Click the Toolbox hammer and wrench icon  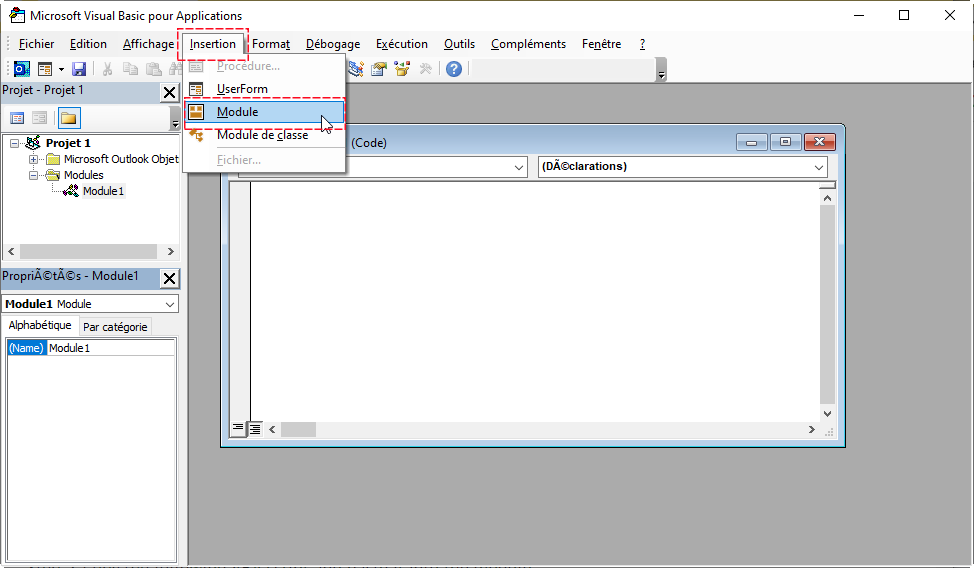pos(426,68)
